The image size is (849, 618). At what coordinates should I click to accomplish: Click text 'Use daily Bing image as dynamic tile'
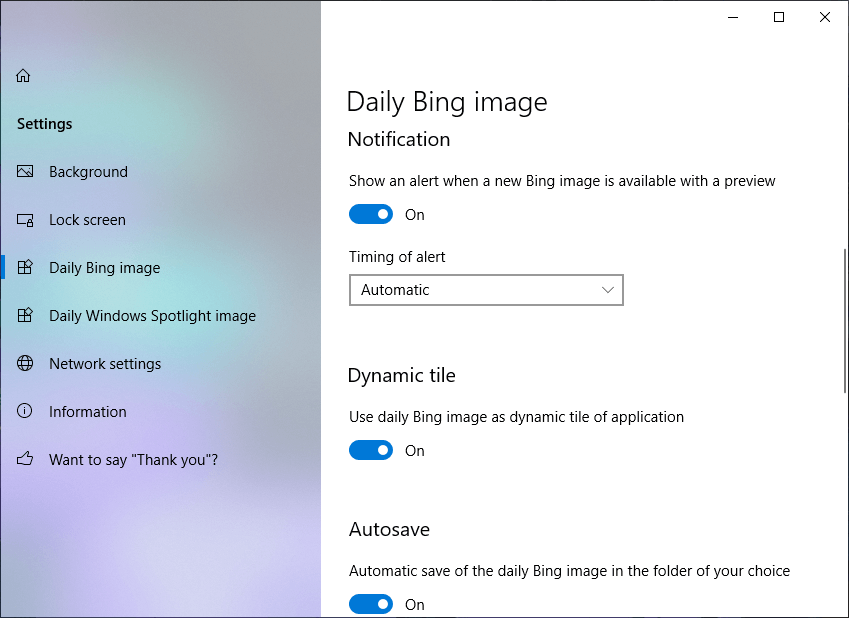pyautogui.click(x=471, y=417)
